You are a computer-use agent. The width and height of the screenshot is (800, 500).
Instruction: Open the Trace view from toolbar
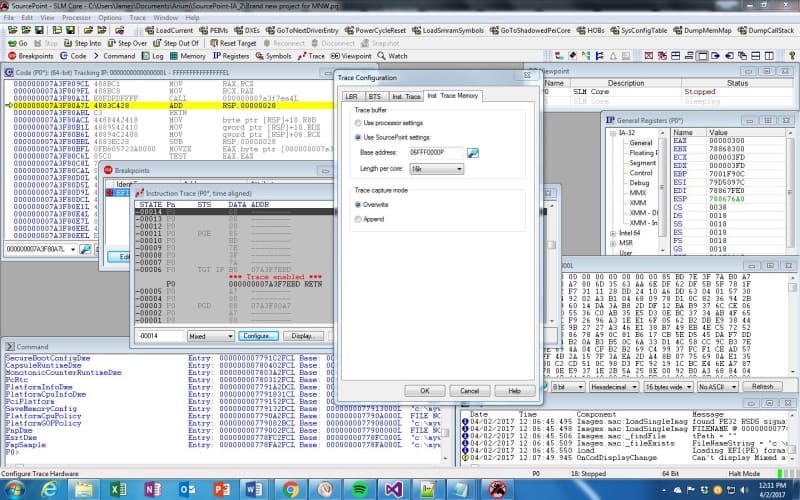pos(311,56)
